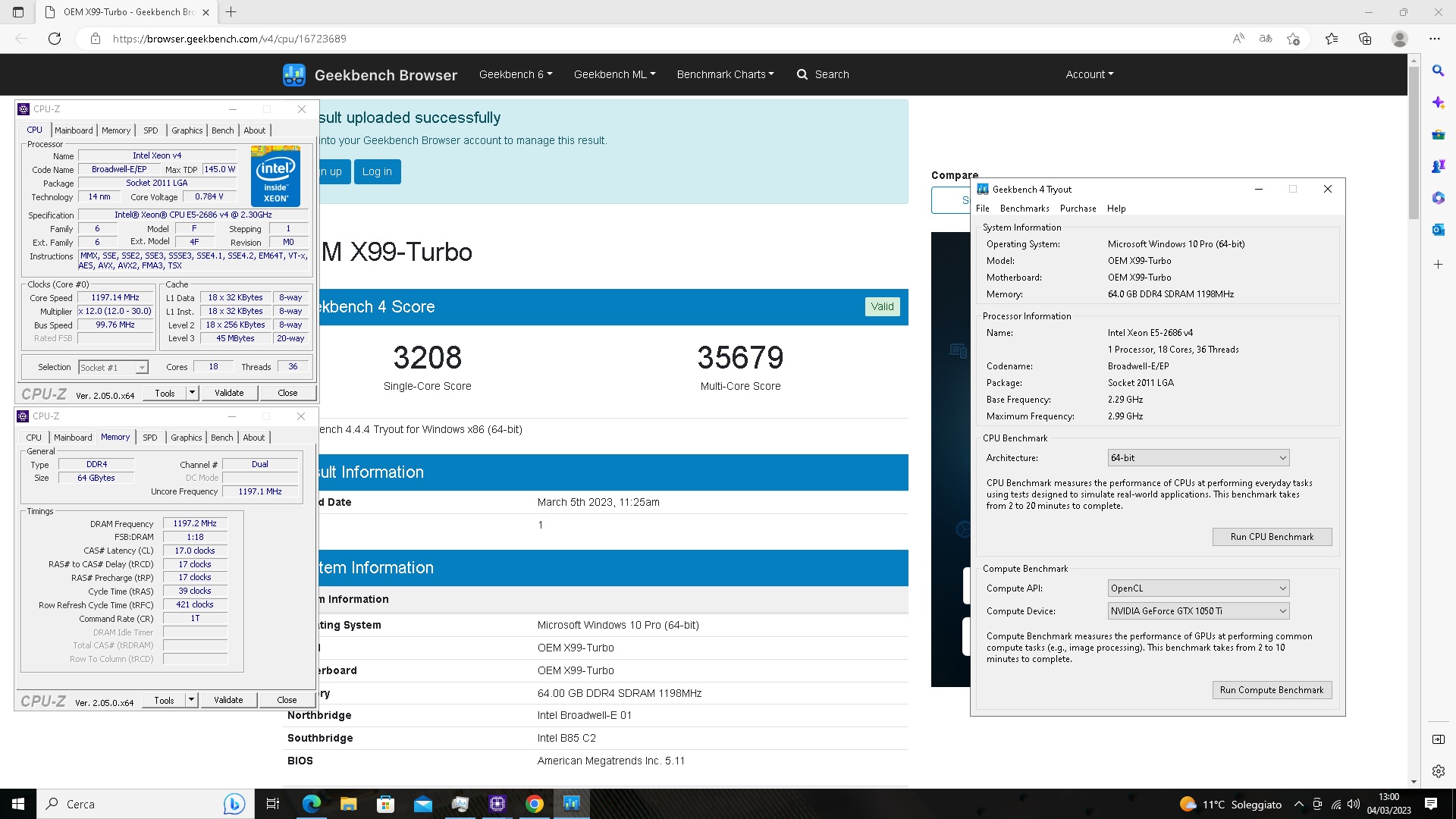Click the Edge sidebar search icon
Screen dimensions: 1456x819
point(1438,71)
